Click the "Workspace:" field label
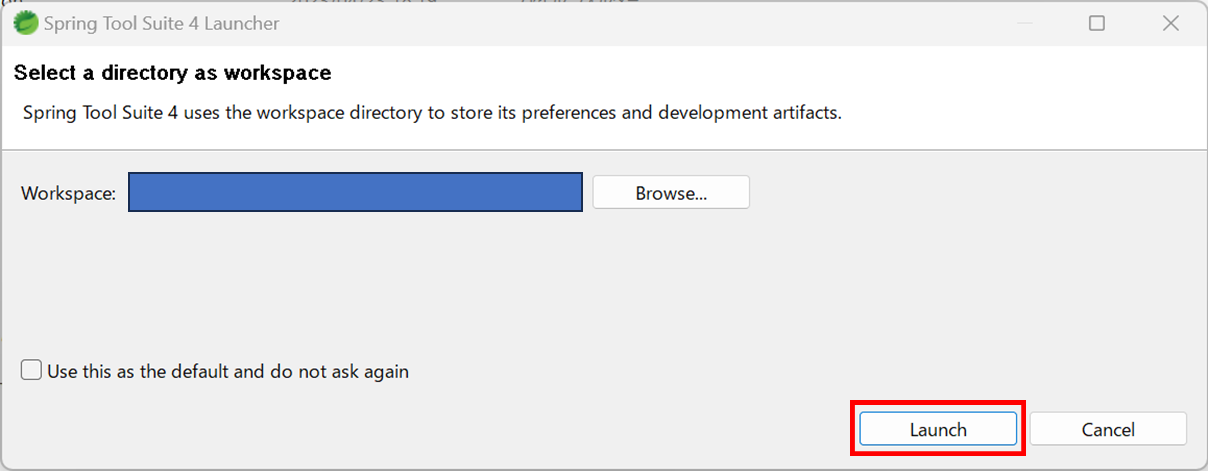Screen dimensions: 1208x471 [69, 193]
